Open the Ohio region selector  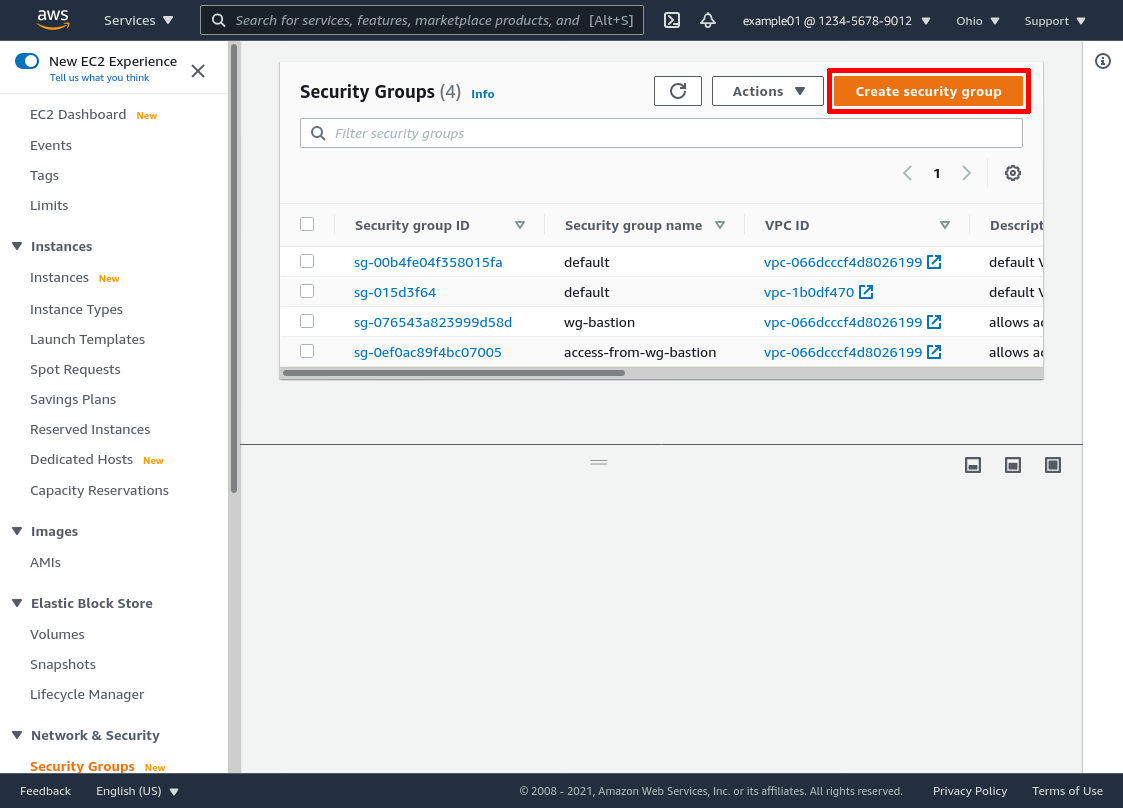[978, 21]
